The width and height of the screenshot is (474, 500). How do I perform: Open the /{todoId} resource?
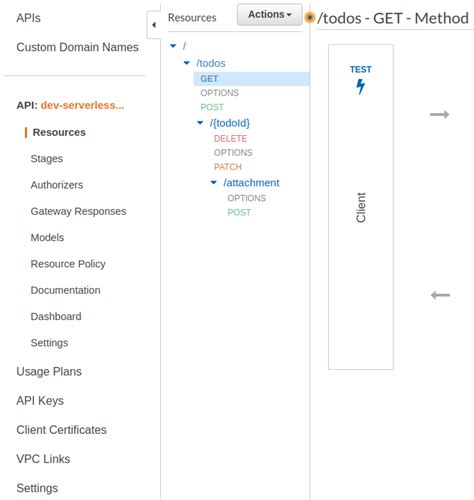pyautogui.click(x=230, y=123)
